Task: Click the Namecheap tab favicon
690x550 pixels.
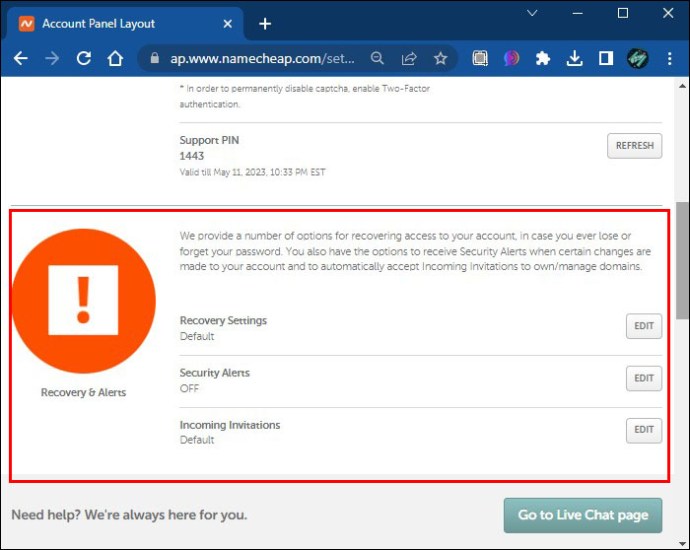Action: (x=26, y=24)
